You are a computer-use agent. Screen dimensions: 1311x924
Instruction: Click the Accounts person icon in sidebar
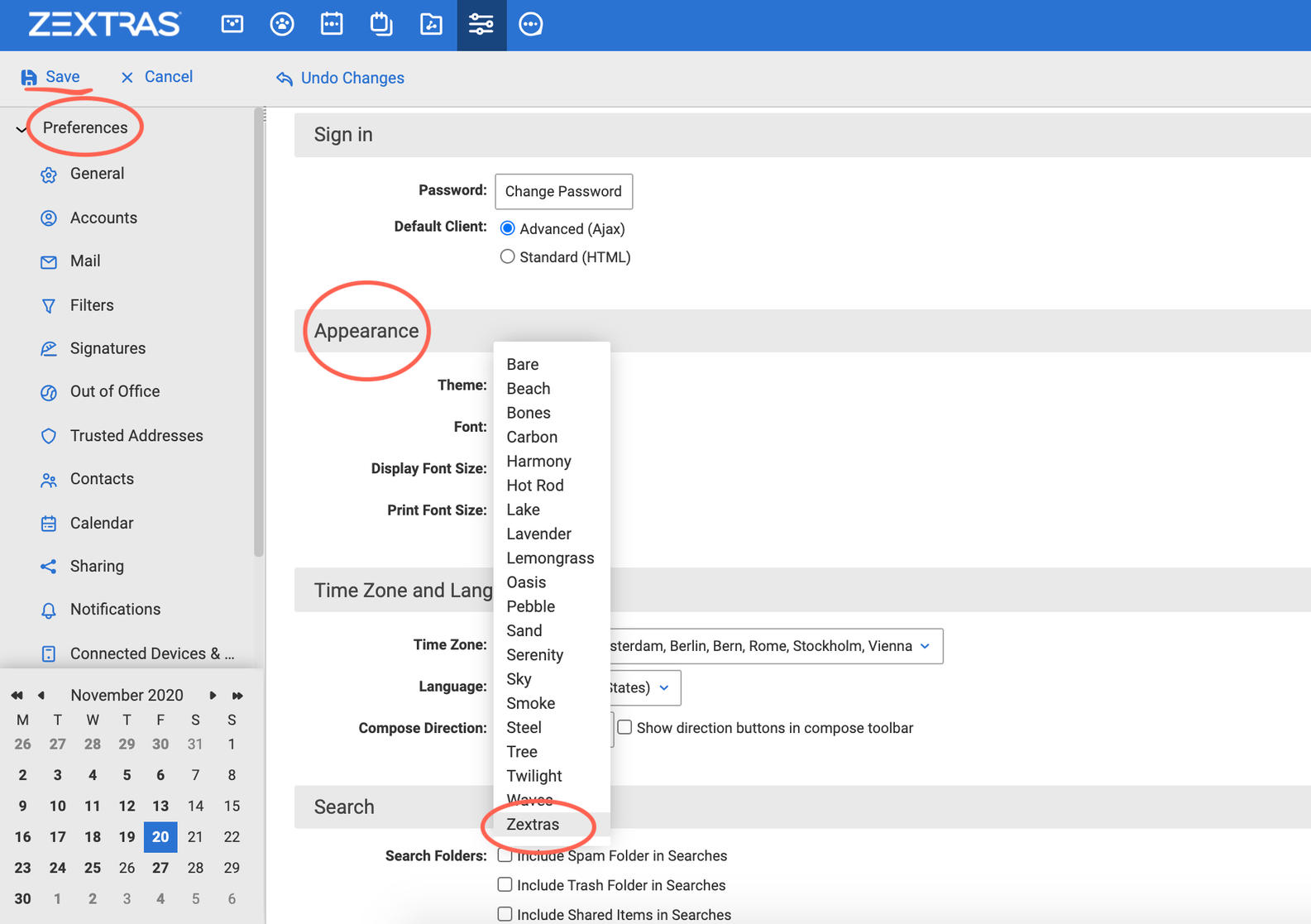49,218
